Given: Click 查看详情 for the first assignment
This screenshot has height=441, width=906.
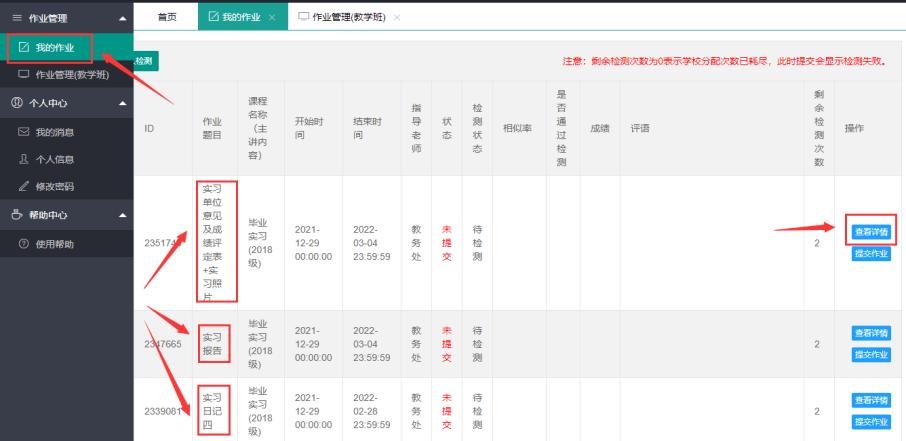Looking at the screenshot, I should tap(869, 232).
